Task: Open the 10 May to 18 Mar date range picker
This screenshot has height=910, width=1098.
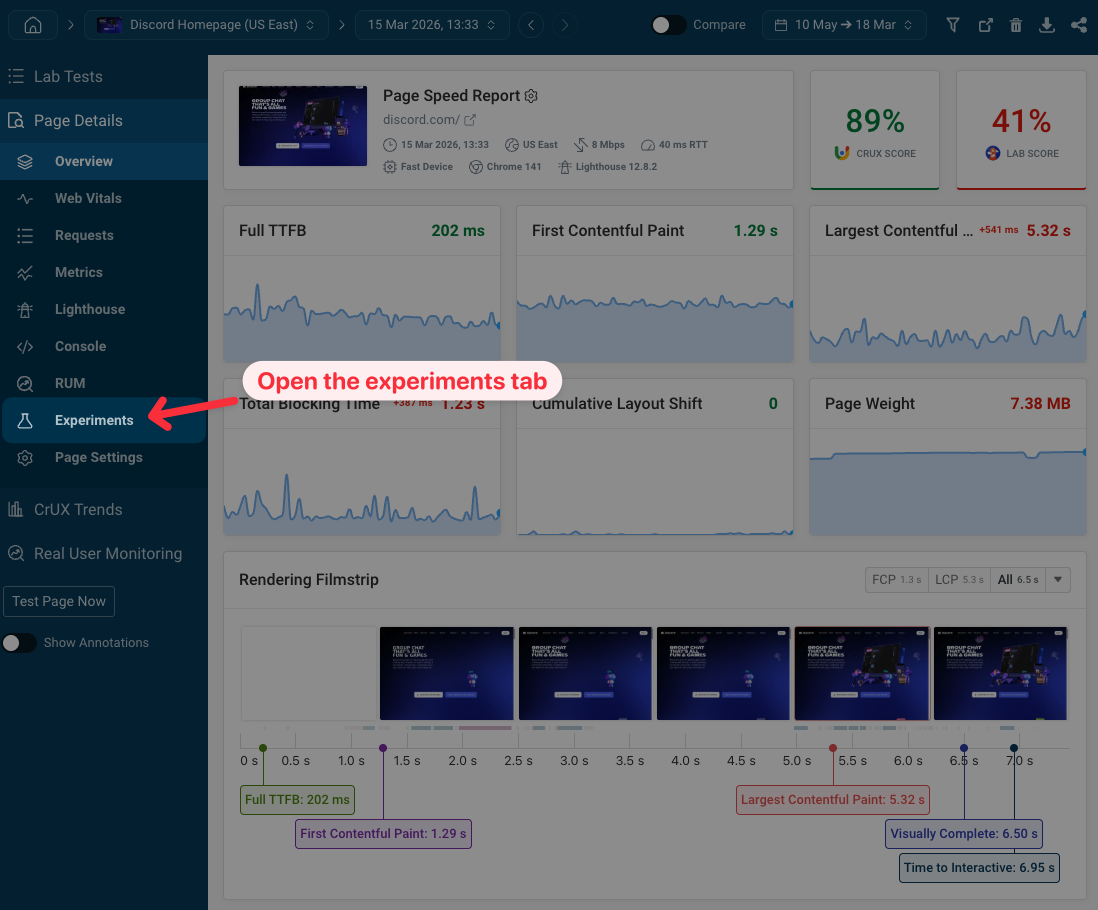Action: click(843, 25)
